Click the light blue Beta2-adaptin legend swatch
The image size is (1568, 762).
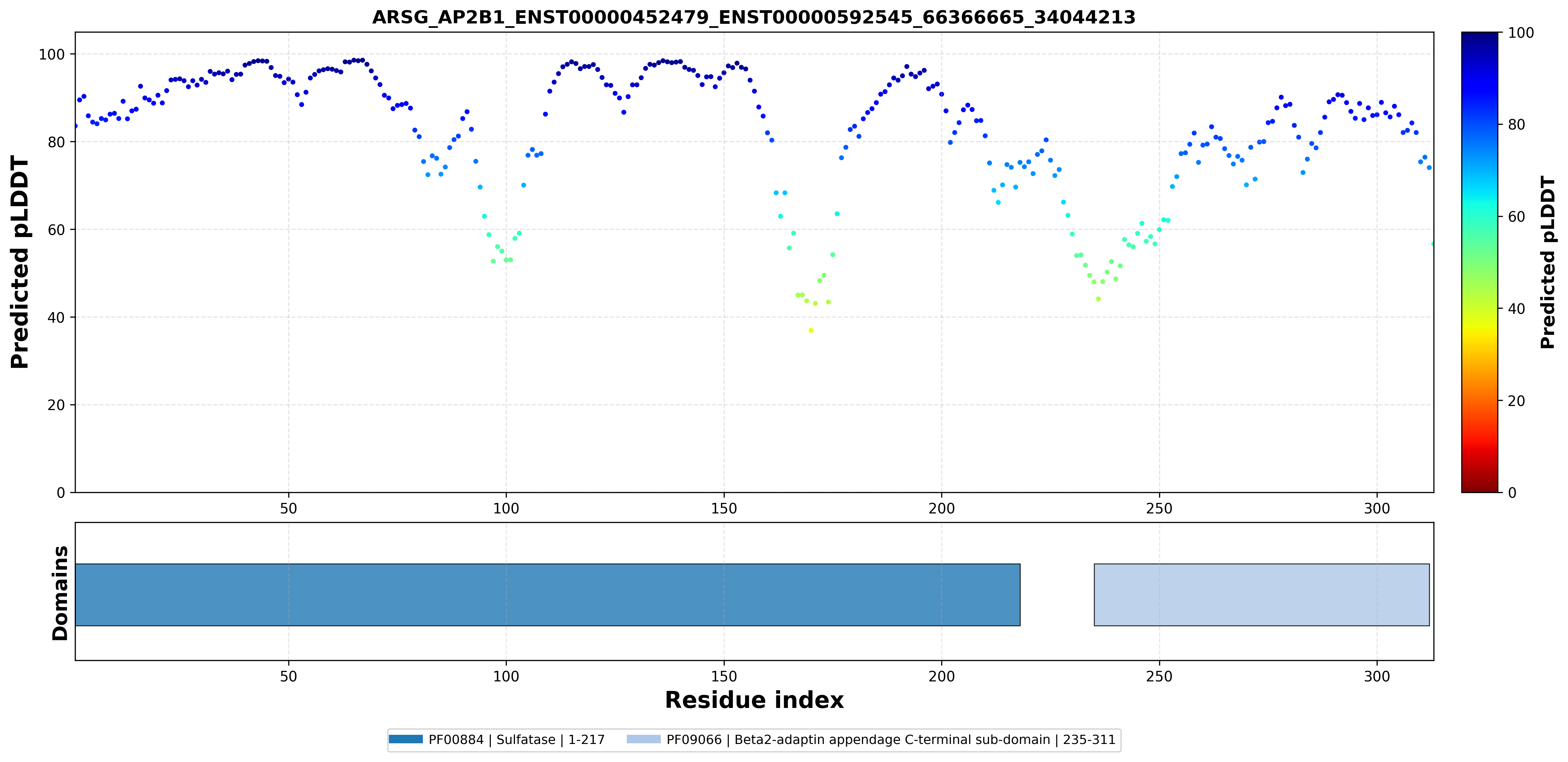(643, 740)
